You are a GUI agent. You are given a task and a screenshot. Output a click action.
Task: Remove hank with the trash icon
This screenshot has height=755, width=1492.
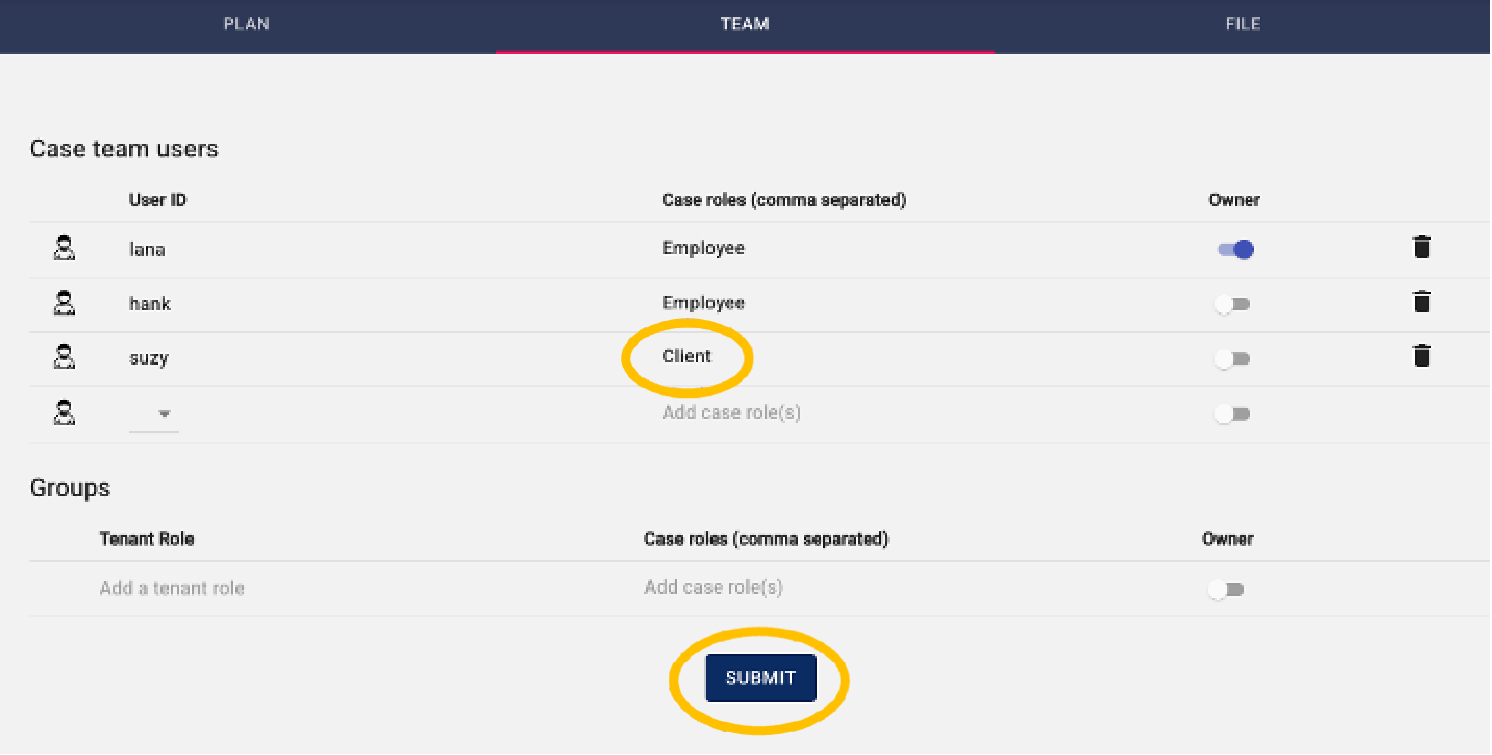tap(1422, 302)
